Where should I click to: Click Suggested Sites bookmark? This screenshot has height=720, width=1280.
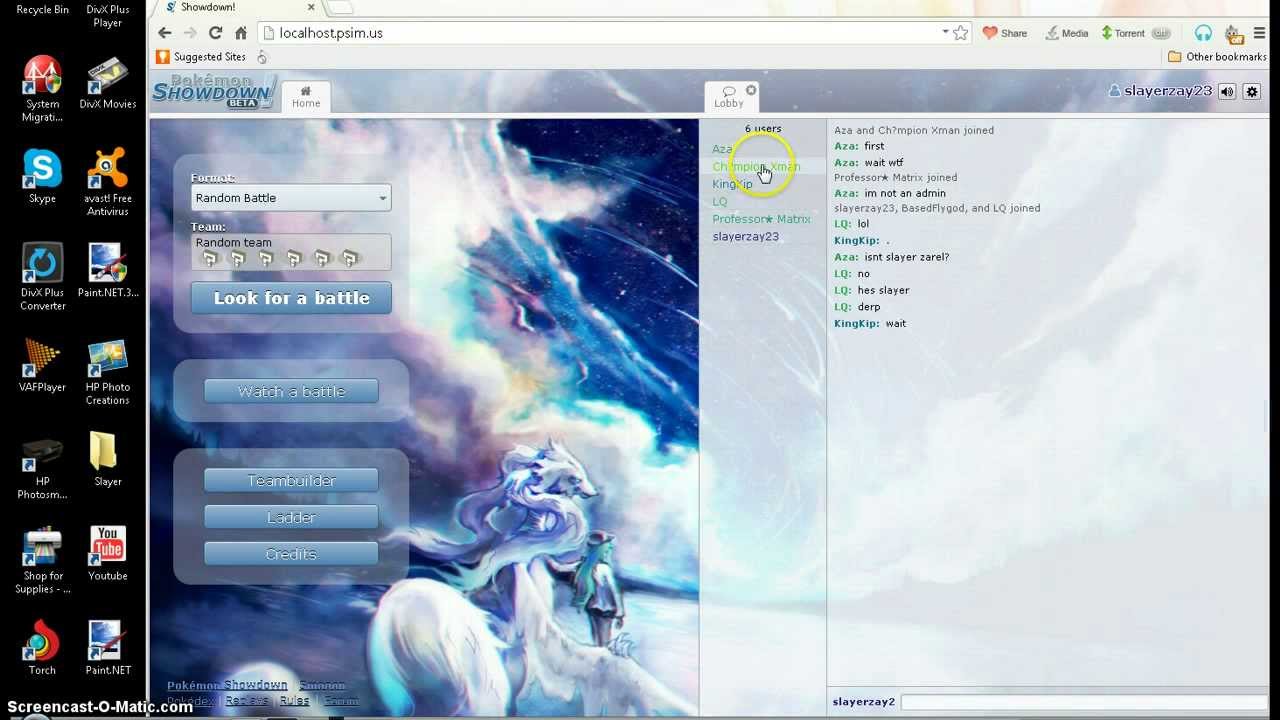click(x=201, y=57)
